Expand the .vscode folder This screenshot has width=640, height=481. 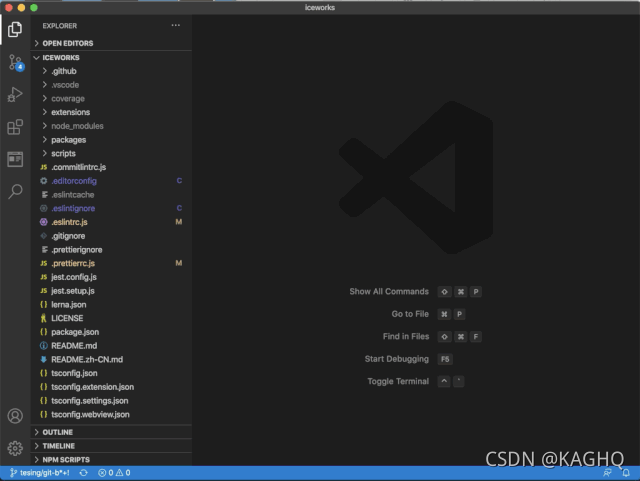coord(111,85)
